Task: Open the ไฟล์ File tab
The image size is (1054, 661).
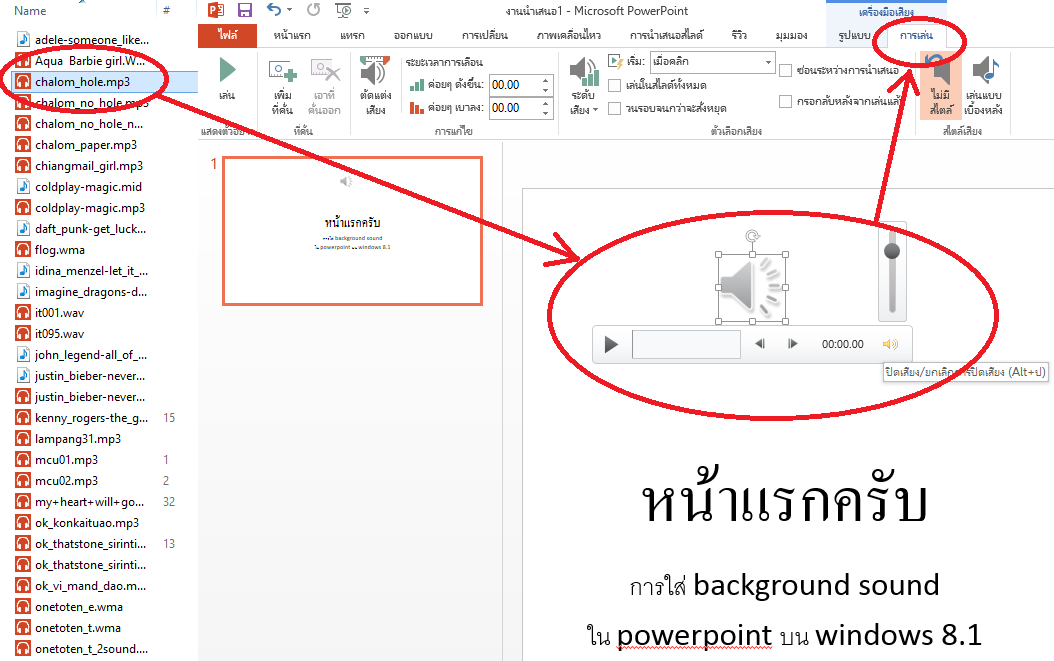Action: pos(227,35)
